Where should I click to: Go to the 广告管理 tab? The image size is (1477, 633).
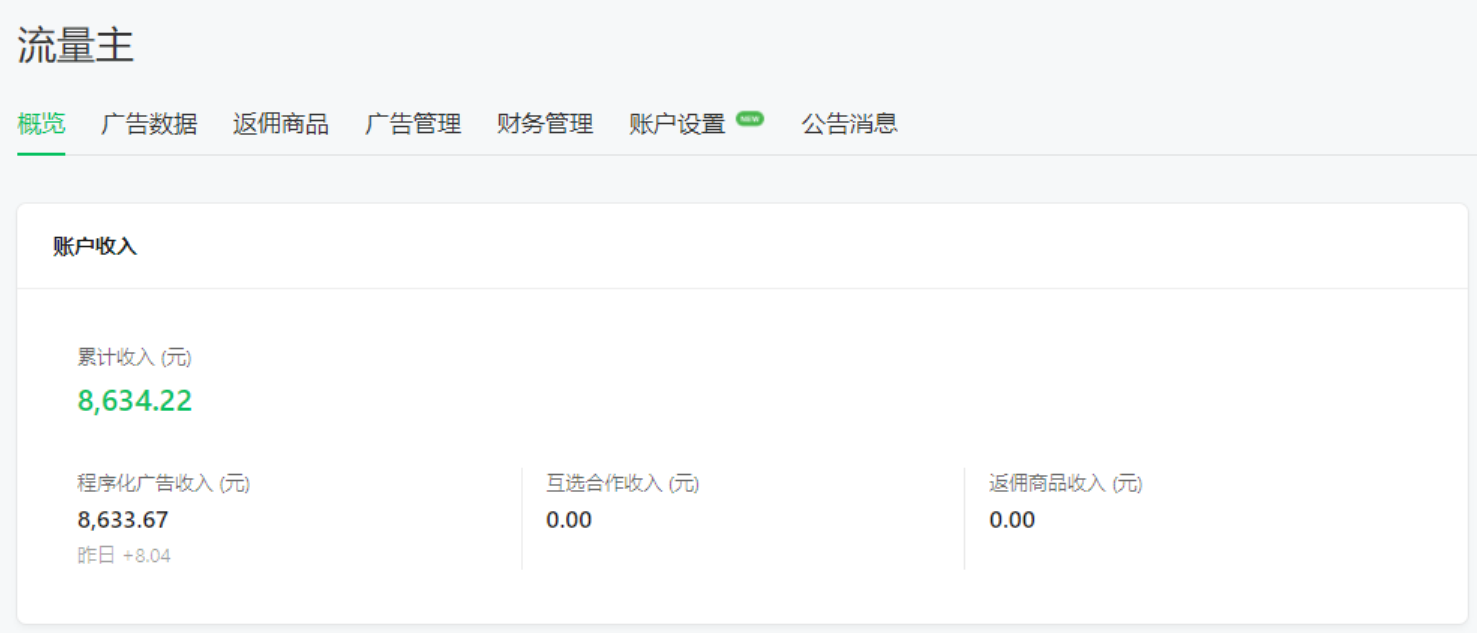(413, 124)
